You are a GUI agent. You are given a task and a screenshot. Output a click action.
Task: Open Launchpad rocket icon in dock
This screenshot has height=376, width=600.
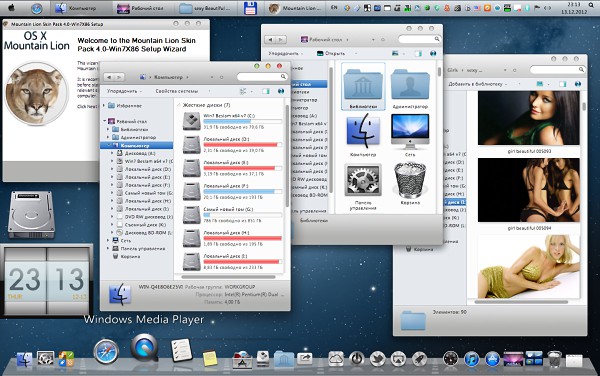point(419,359)
